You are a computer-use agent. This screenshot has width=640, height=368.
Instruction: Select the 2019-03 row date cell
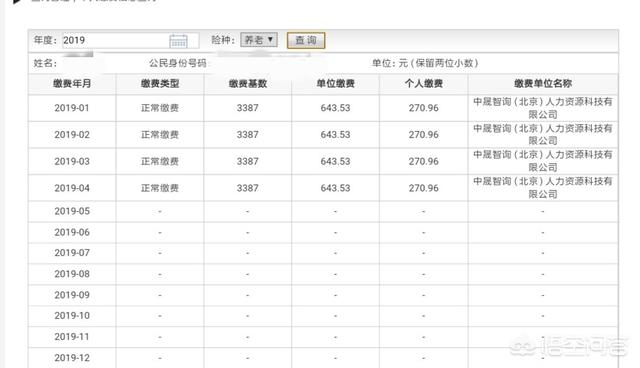[x=72, y=162]
